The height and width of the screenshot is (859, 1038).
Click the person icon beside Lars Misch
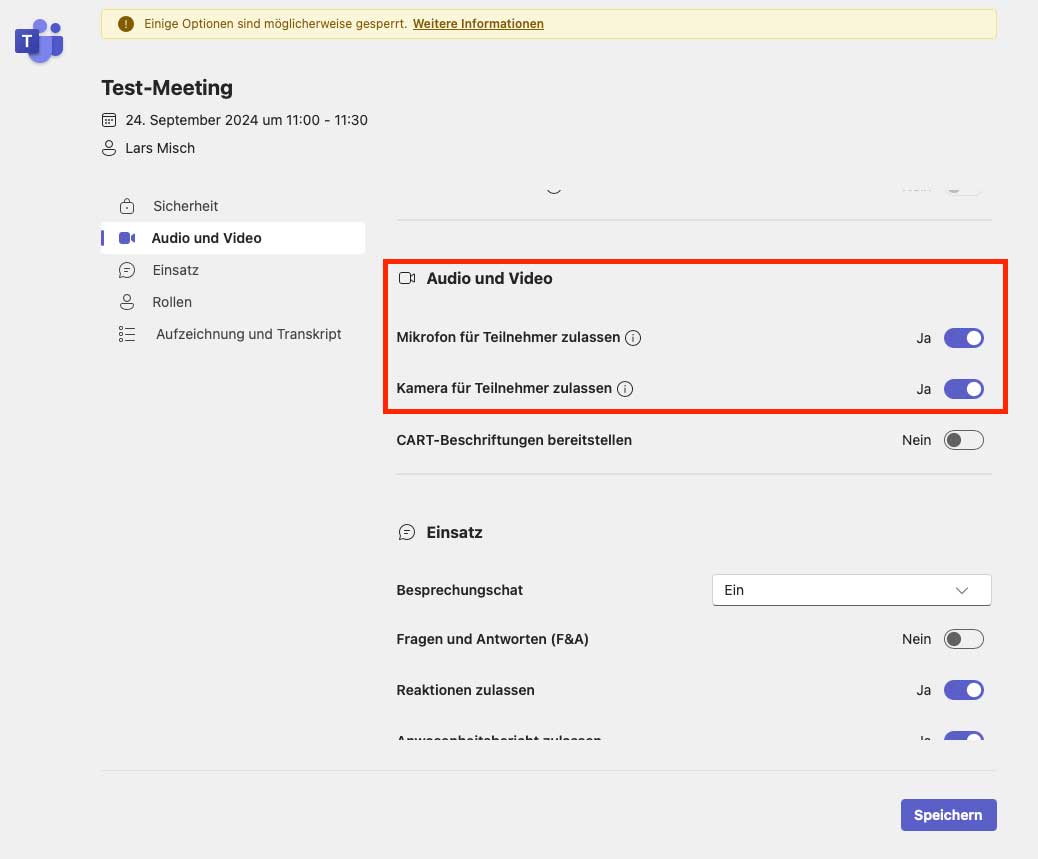tap(109, 148)
